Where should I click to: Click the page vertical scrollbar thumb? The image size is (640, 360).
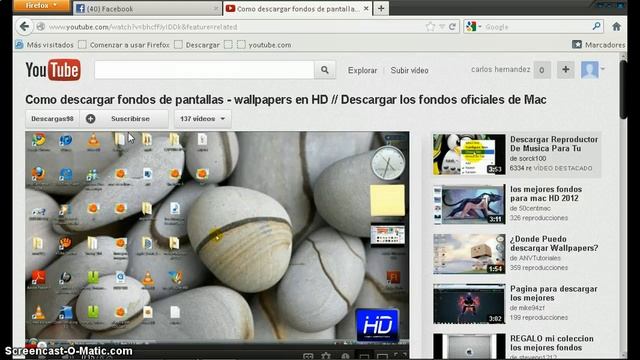pyautogui.click(x=623, y=90)
